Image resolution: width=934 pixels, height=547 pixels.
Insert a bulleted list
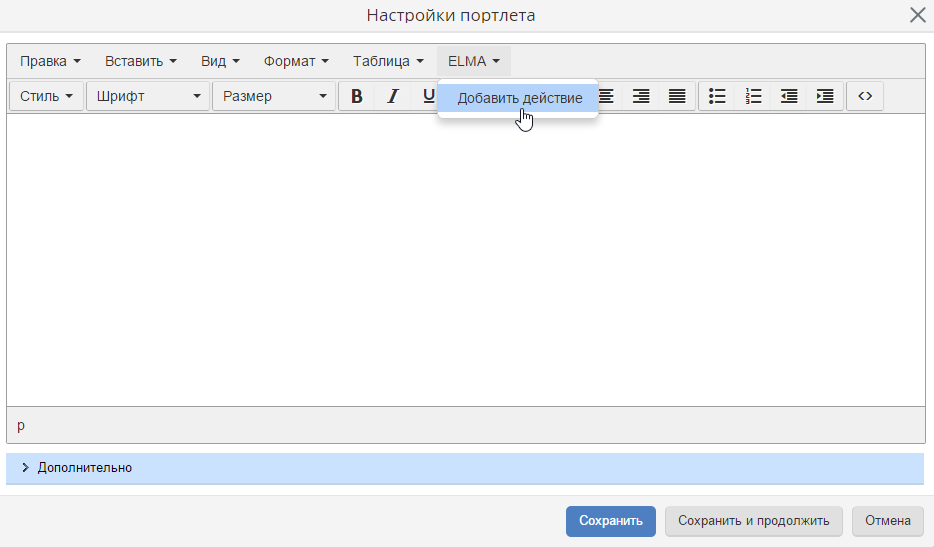click(717, 96)
